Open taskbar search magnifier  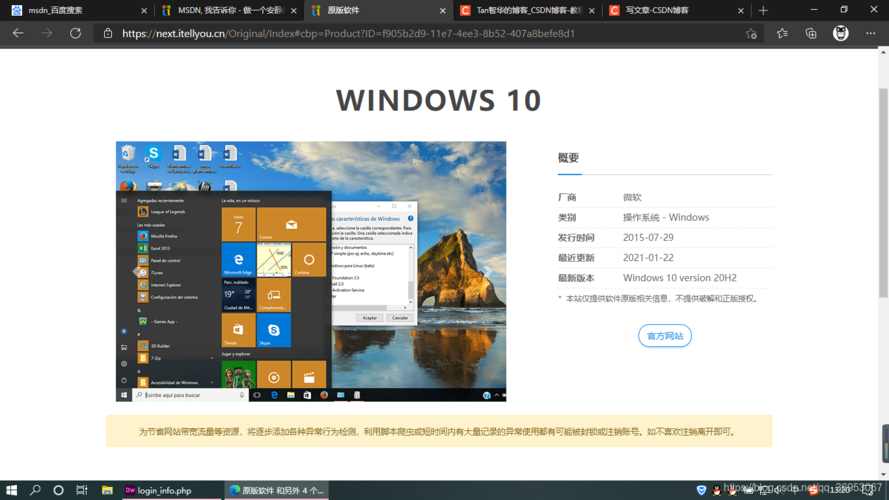(x=35, y=490)
